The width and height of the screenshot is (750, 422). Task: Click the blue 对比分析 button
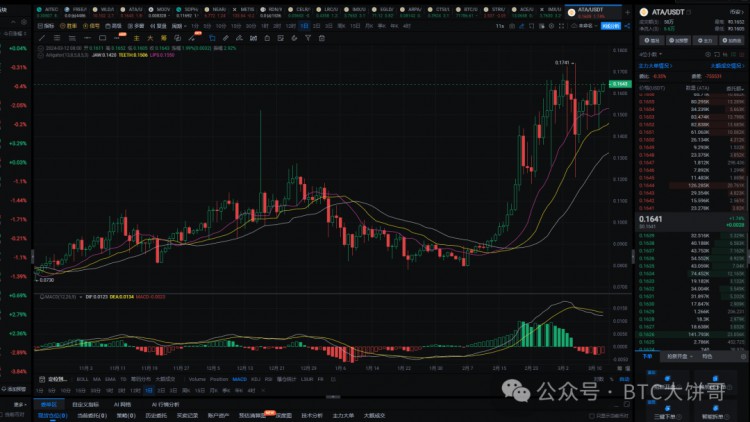[x=611, y=26]
